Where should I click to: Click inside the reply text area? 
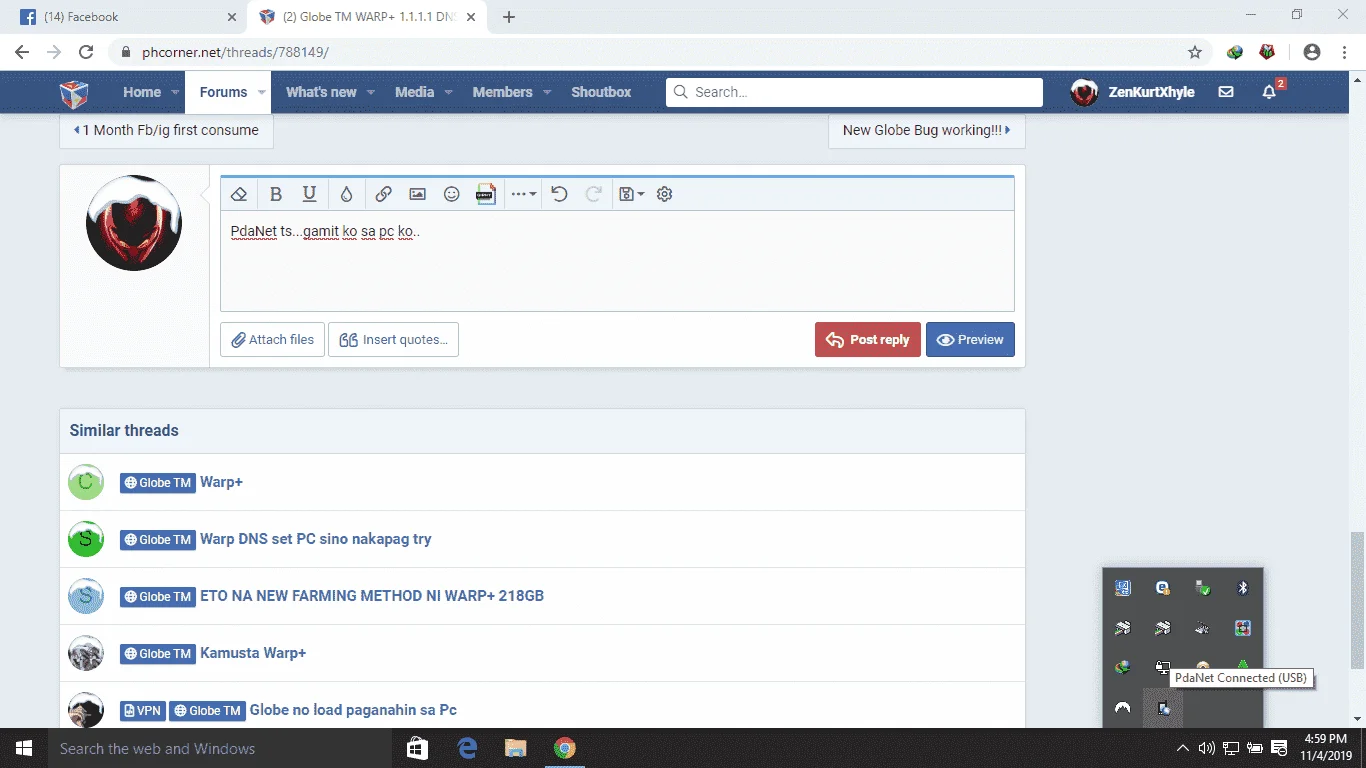(x=617, y=260)
